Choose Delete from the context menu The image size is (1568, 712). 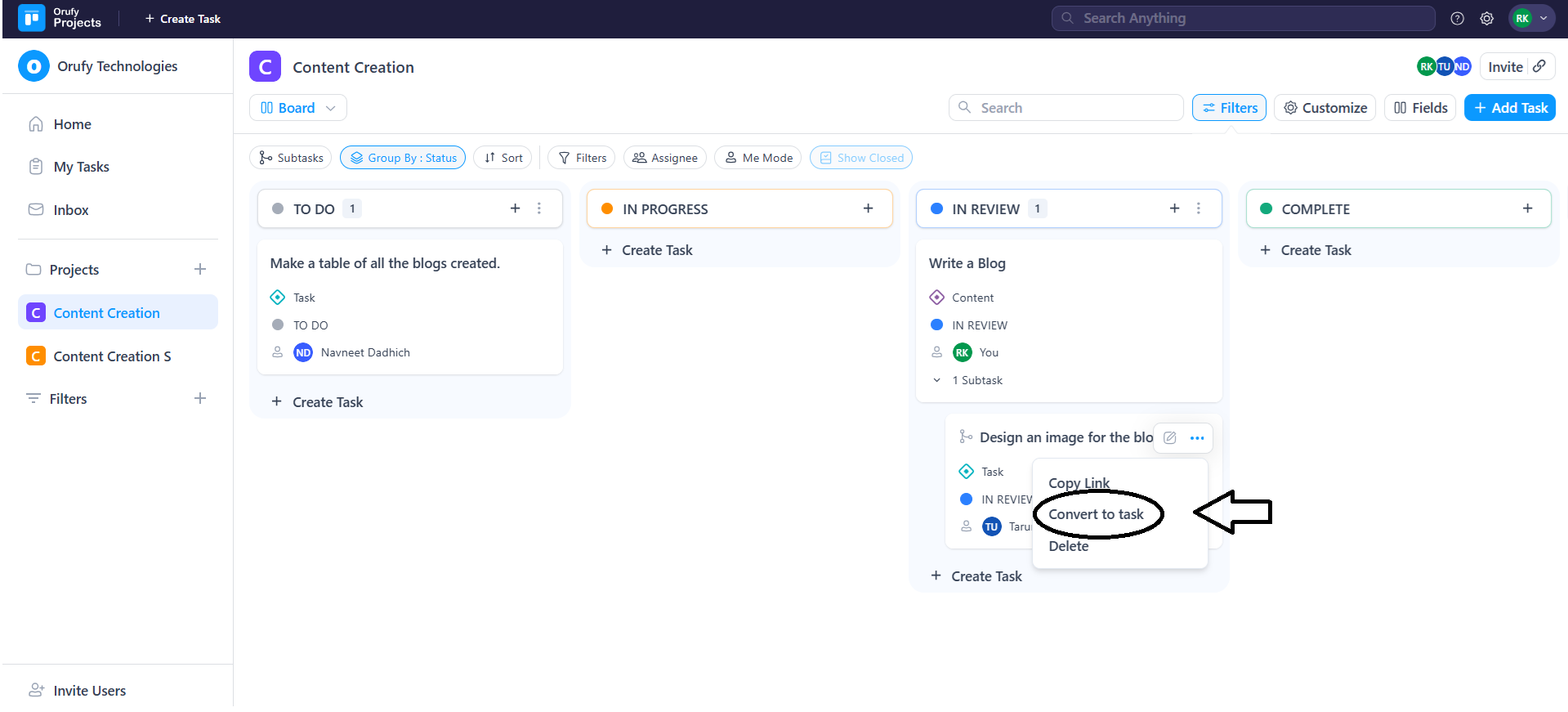(1068, 546)
